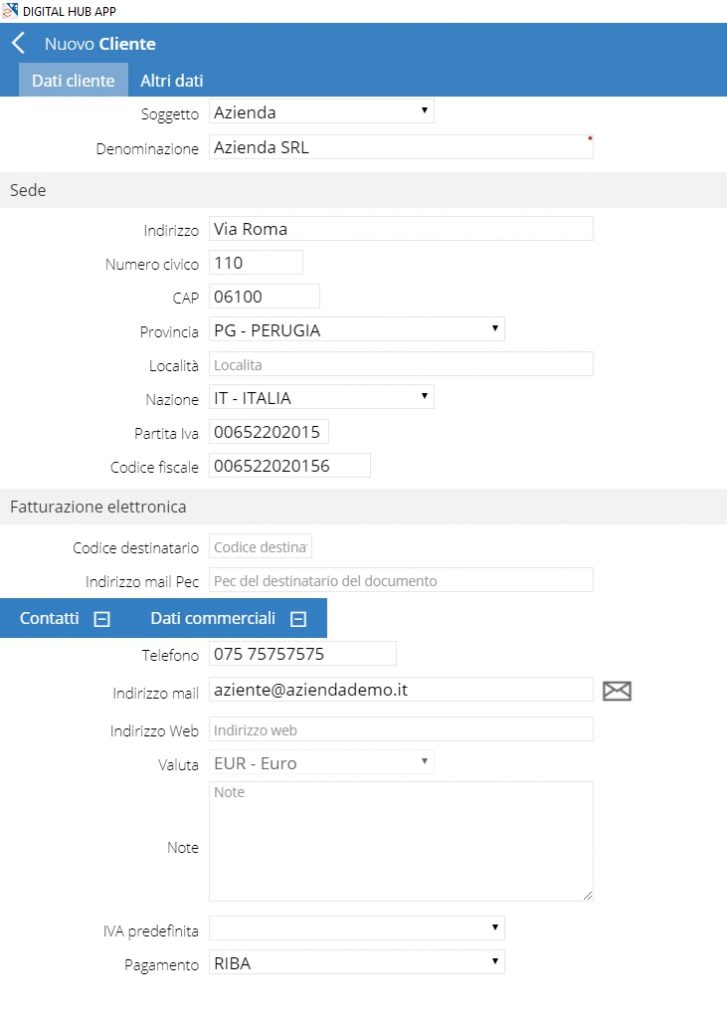
Task: Switch to the Altri dati tab
Action: point(171,80)
